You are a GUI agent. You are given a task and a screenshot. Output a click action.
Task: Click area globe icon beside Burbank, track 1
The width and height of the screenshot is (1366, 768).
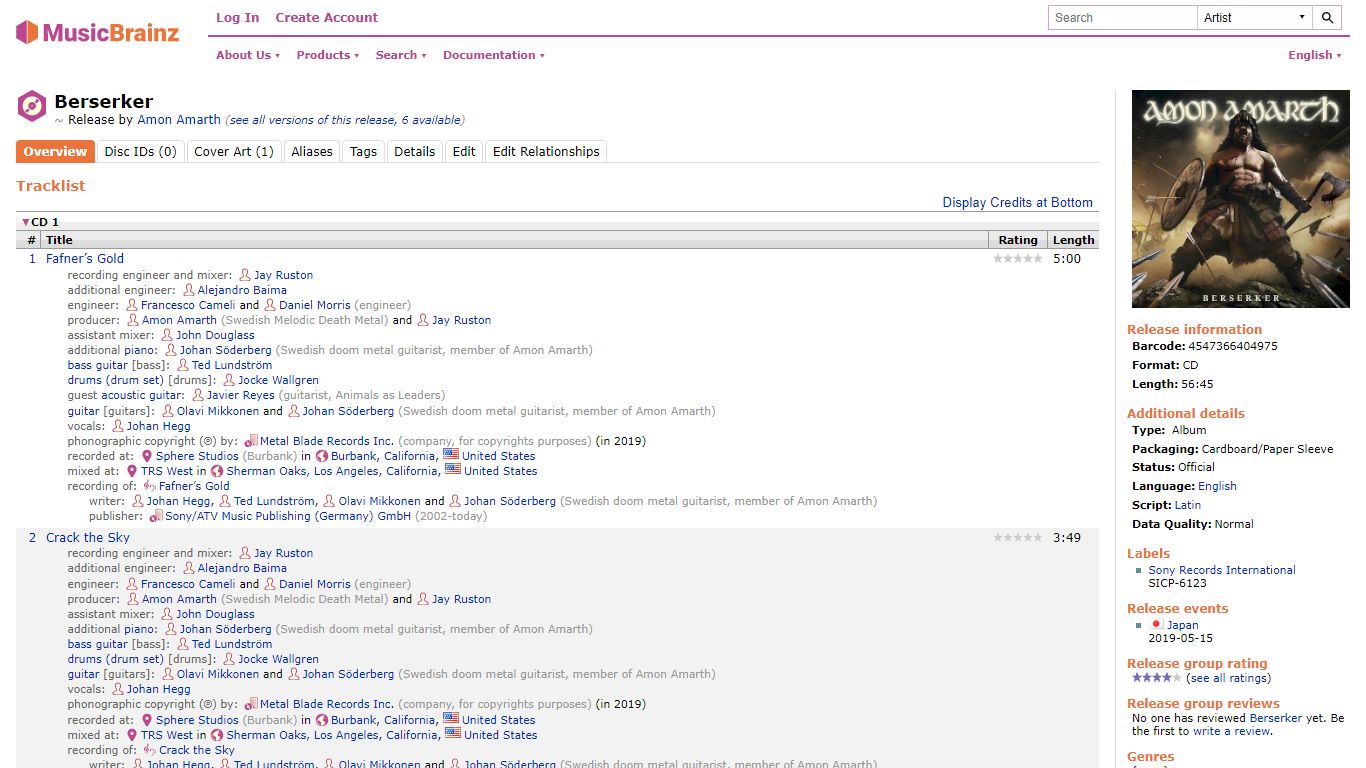click(322, 456)
